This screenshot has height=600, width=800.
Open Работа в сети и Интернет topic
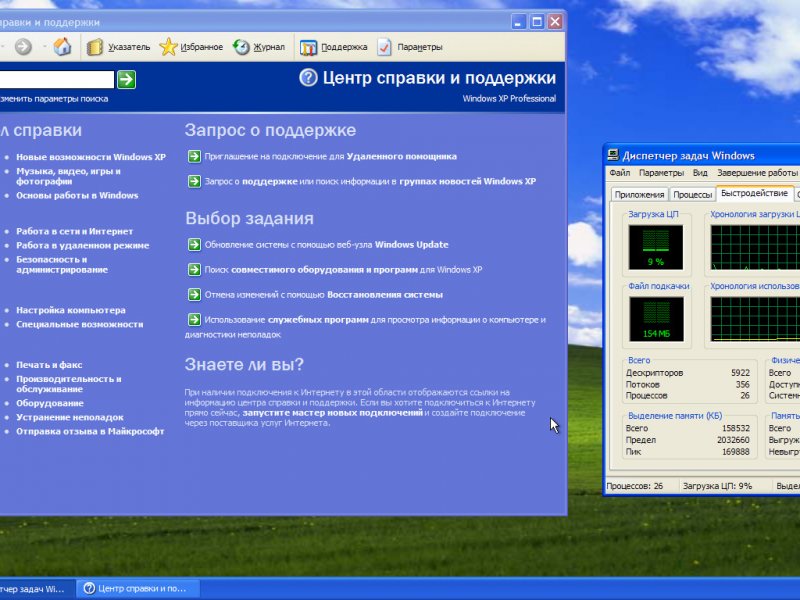pos(74,231)
